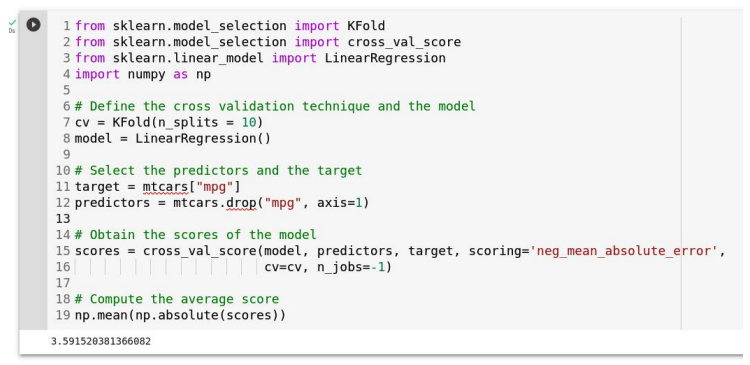Image resolution: width=750 pixels, height=365 pixels.
Task: Click the 'neg_mean_absolute_error' scoring string
Action: pos(624,251)
